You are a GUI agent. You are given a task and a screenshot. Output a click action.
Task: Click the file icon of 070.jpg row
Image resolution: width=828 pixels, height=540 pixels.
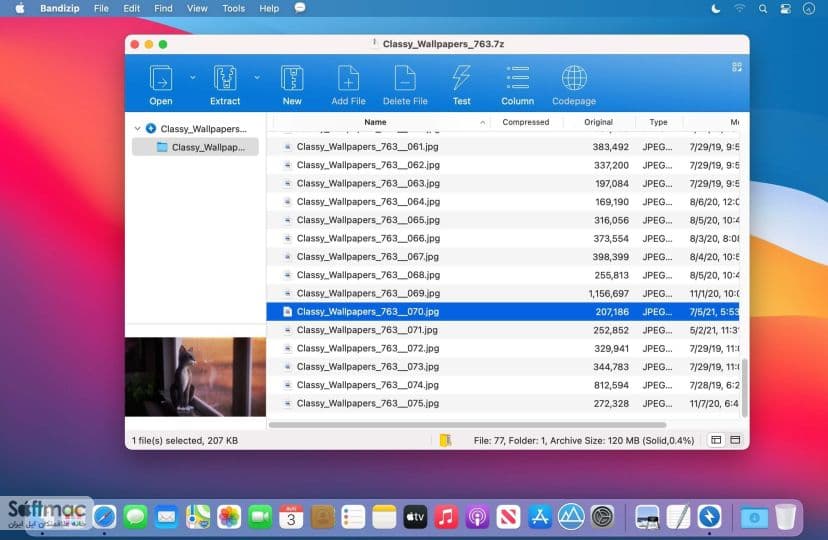[x=287, y=311]
